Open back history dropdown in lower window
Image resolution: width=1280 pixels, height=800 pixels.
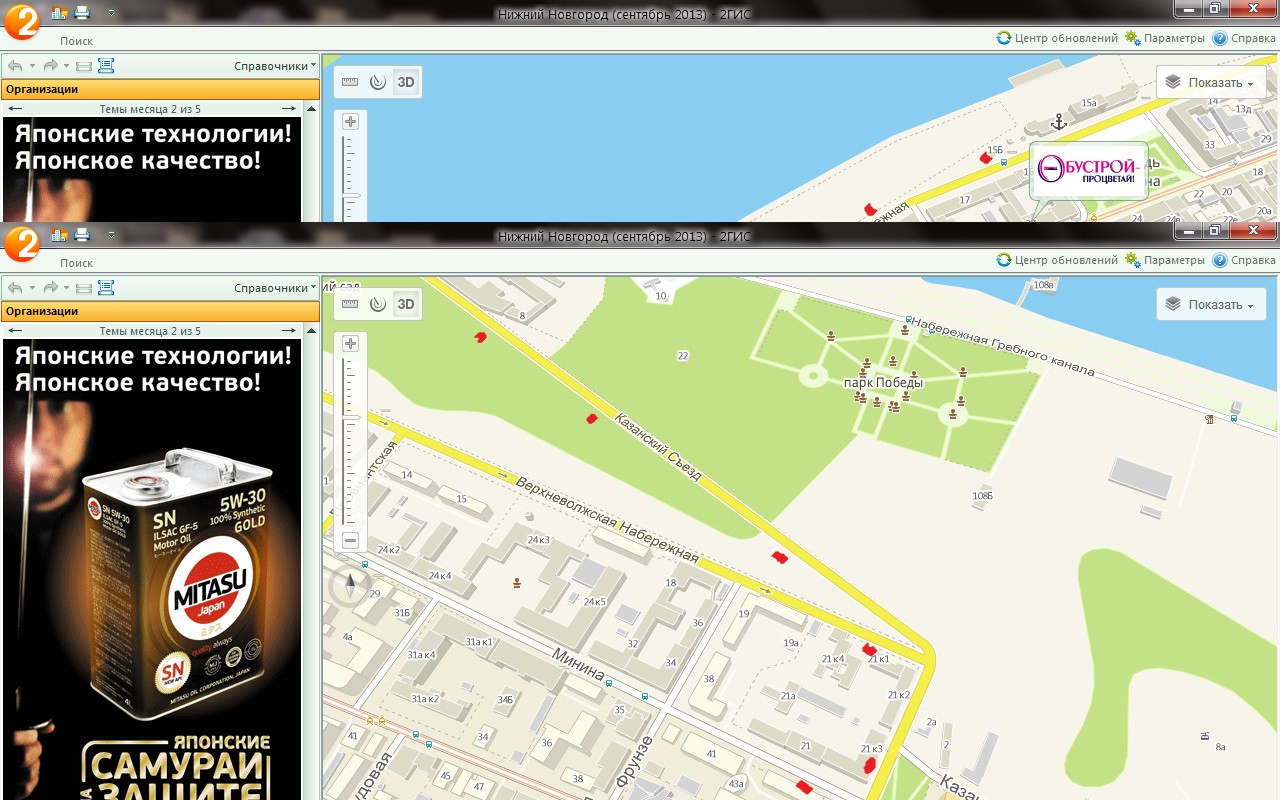(x=32, y=288)
